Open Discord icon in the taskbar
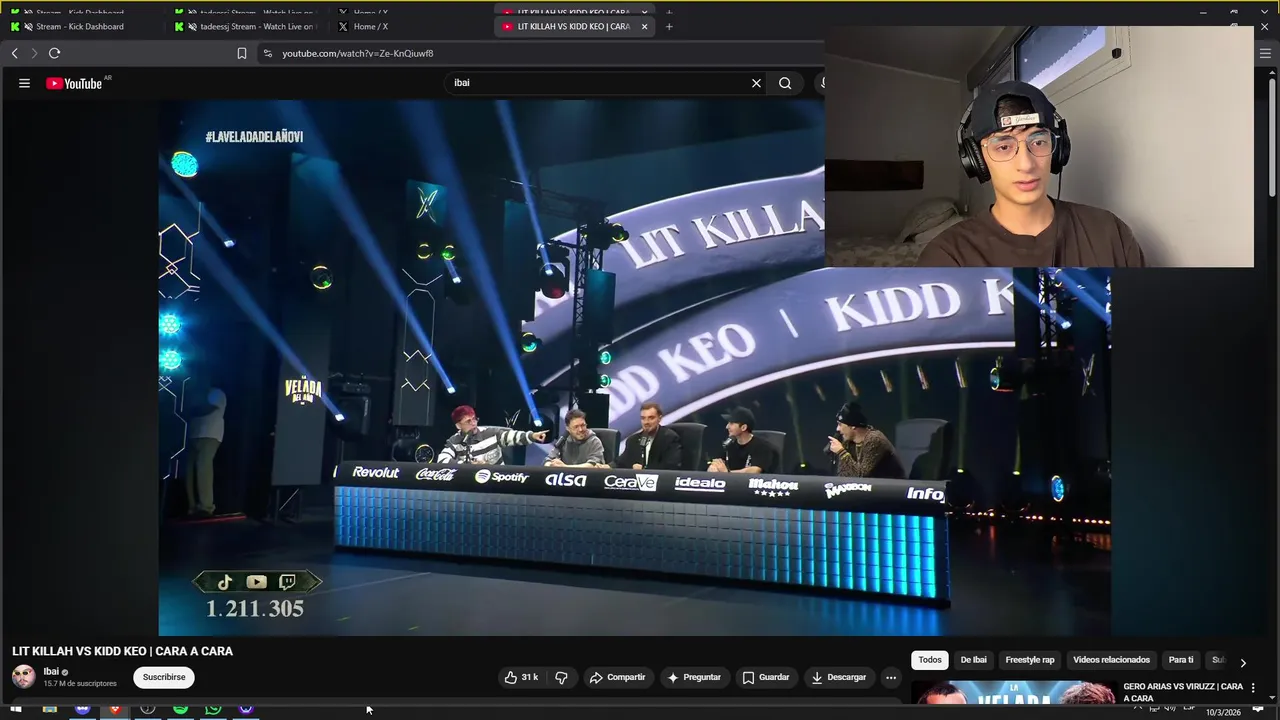Image resolution: width=1280 pixels, height=720 pixels. (82, 709)
